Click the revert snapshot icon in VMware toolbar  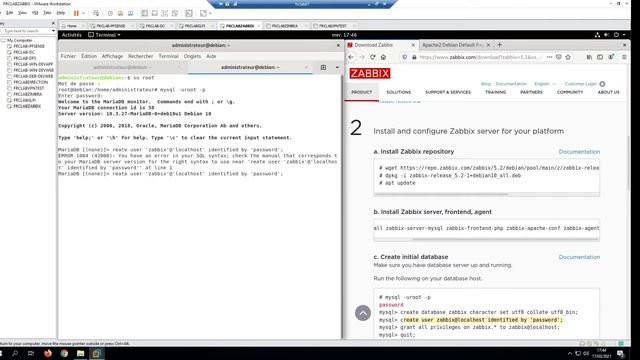pos(120,13)
